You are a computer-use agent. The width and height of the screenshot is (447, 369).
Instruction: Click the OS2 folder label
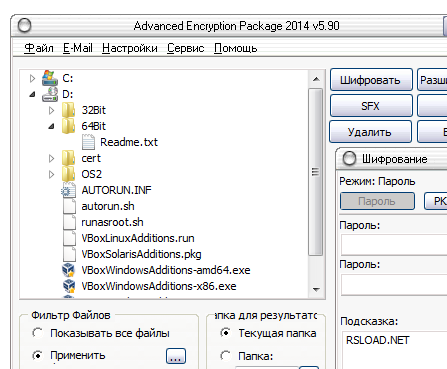click(92, 174)
